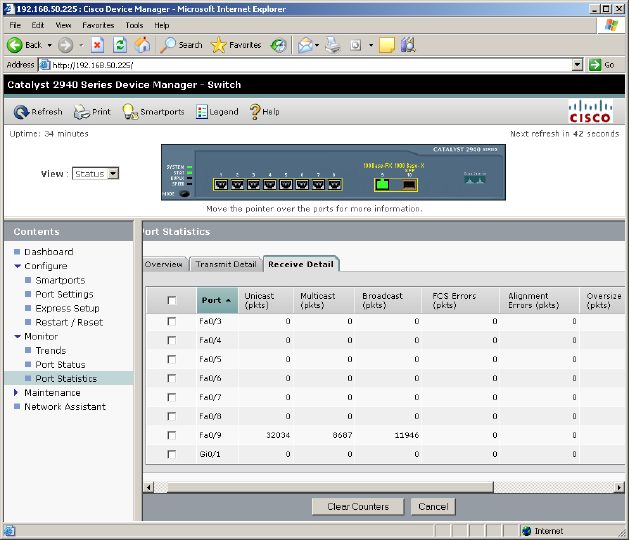The height and width of the screenshot is (540, 629).
Task: Click the yellow note Discuss icon
Action: click(x=387, y=45)
